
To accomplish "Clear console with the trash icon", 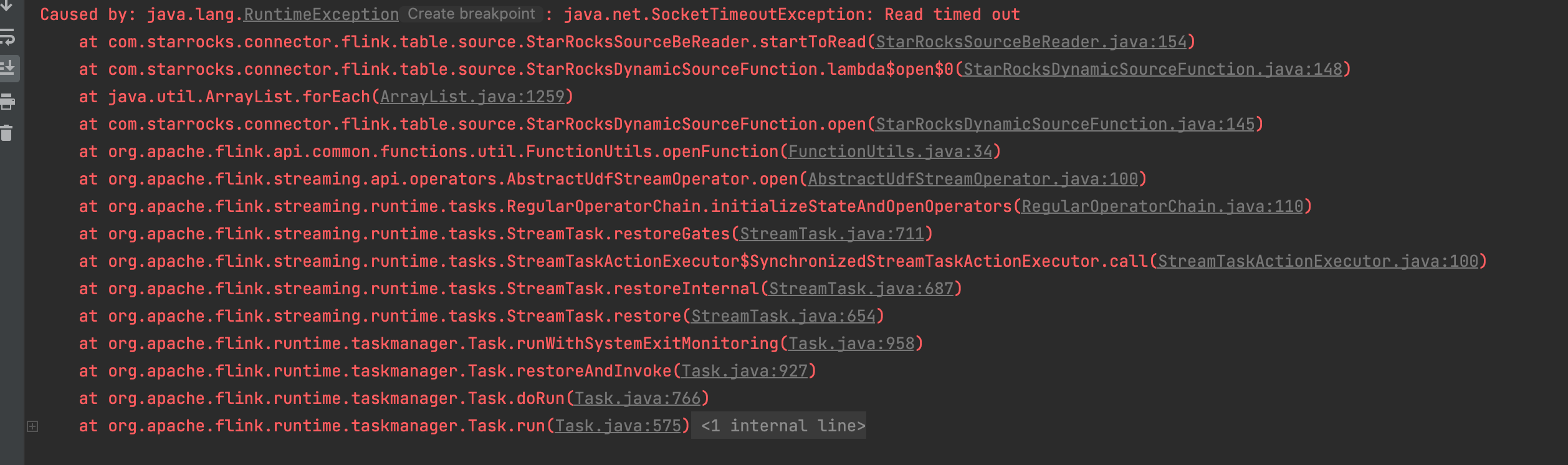I will pos(6,133).
